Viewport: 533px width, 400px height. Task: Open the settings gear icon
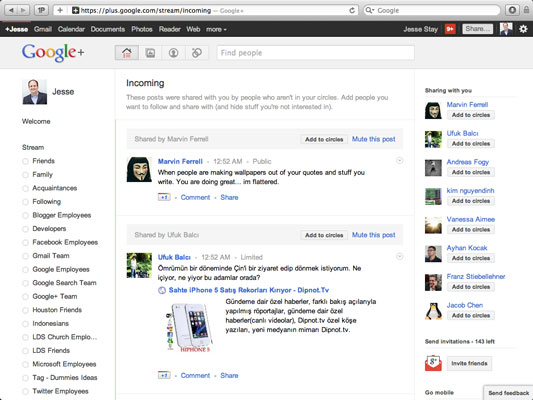tap(523, 29)
